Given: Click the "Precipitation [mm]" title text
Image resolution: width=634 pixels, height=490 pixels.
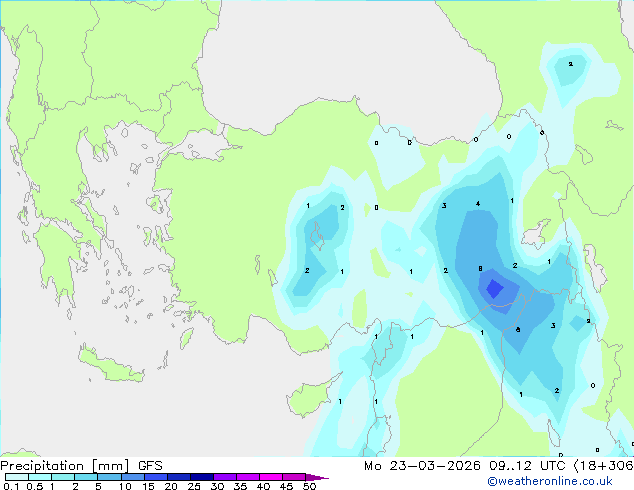Looking at the screenshot, I should (x=64, y=466).
